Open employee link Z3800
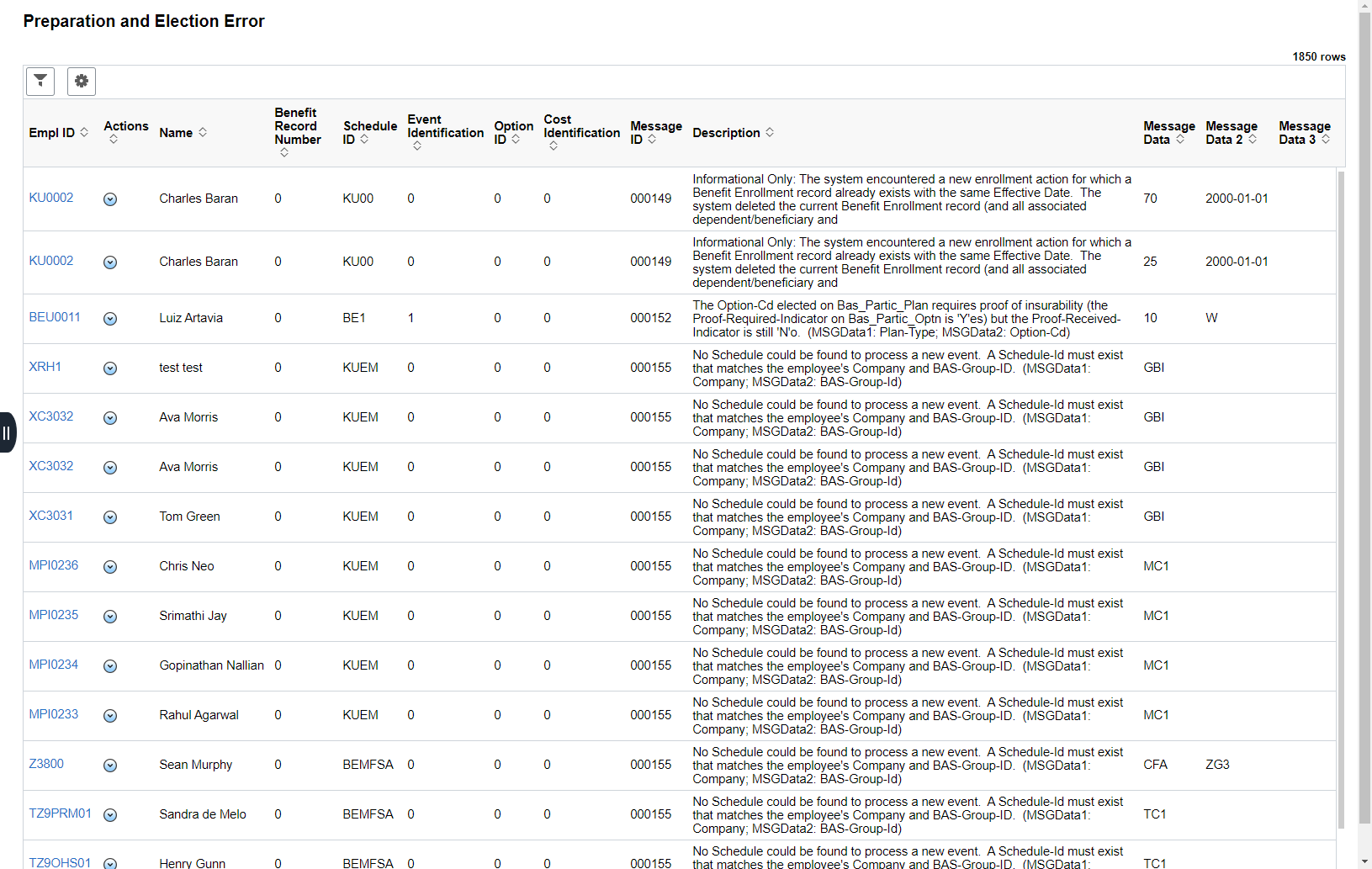The height and width of the screenshot is (869, 1372). tap(46, 764)
